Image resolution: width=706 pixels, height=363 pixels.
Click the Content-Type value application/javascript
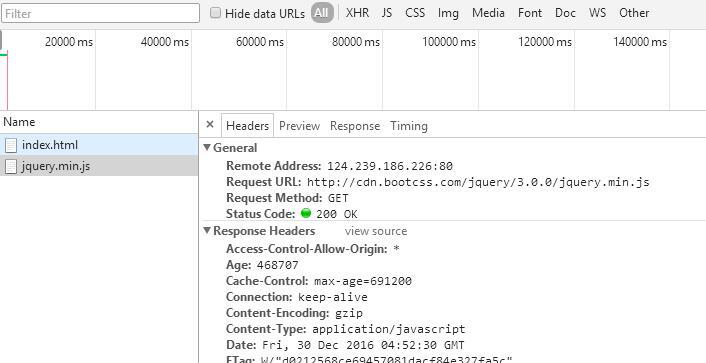[389, 329]
